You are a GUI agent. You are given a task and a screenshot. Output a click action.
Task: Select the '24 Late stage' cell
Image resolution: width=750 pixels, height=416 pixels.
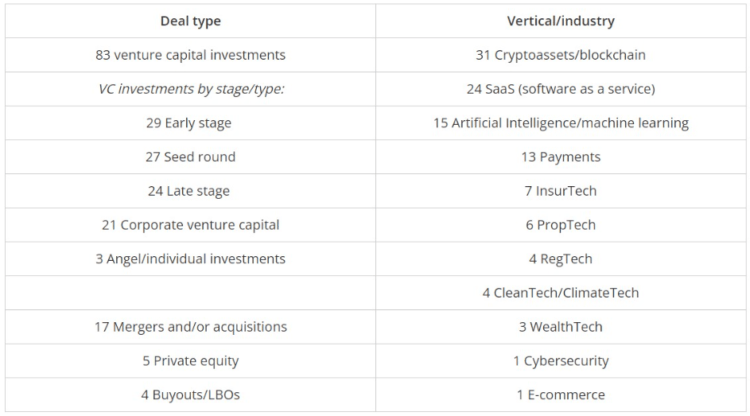coord(190,191)
